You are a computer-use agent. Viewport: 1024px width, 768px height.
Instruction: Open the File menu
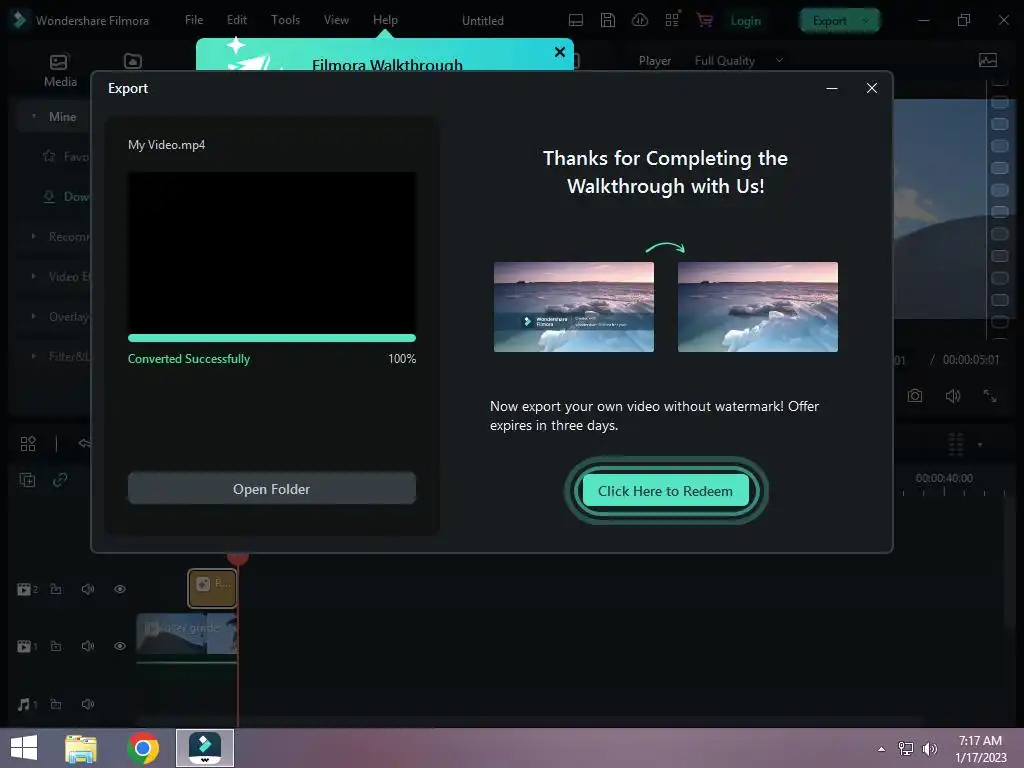click(194, 20)
